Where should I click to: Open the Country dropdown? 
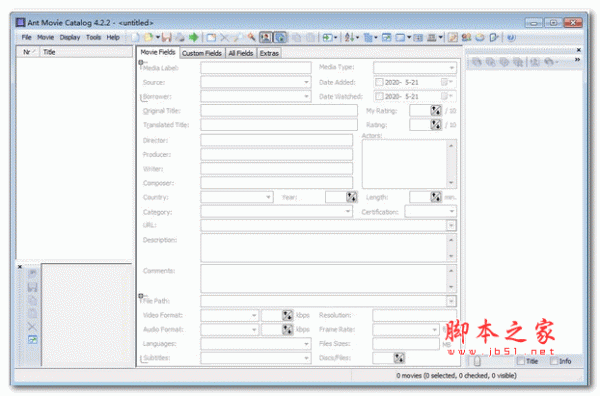[268, 197]
